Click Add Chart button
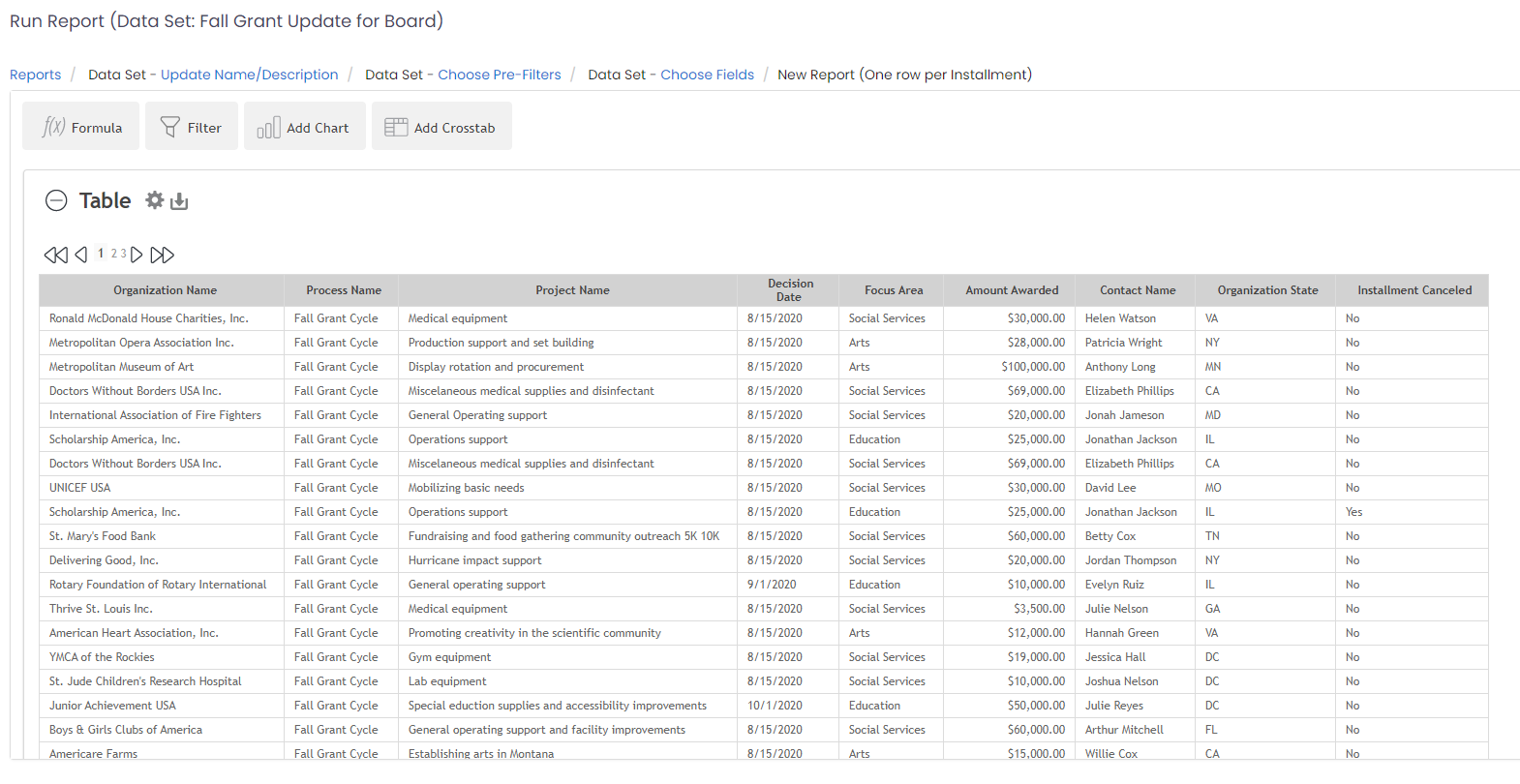Screen dimensions: 1520x784 pos(304,127)
